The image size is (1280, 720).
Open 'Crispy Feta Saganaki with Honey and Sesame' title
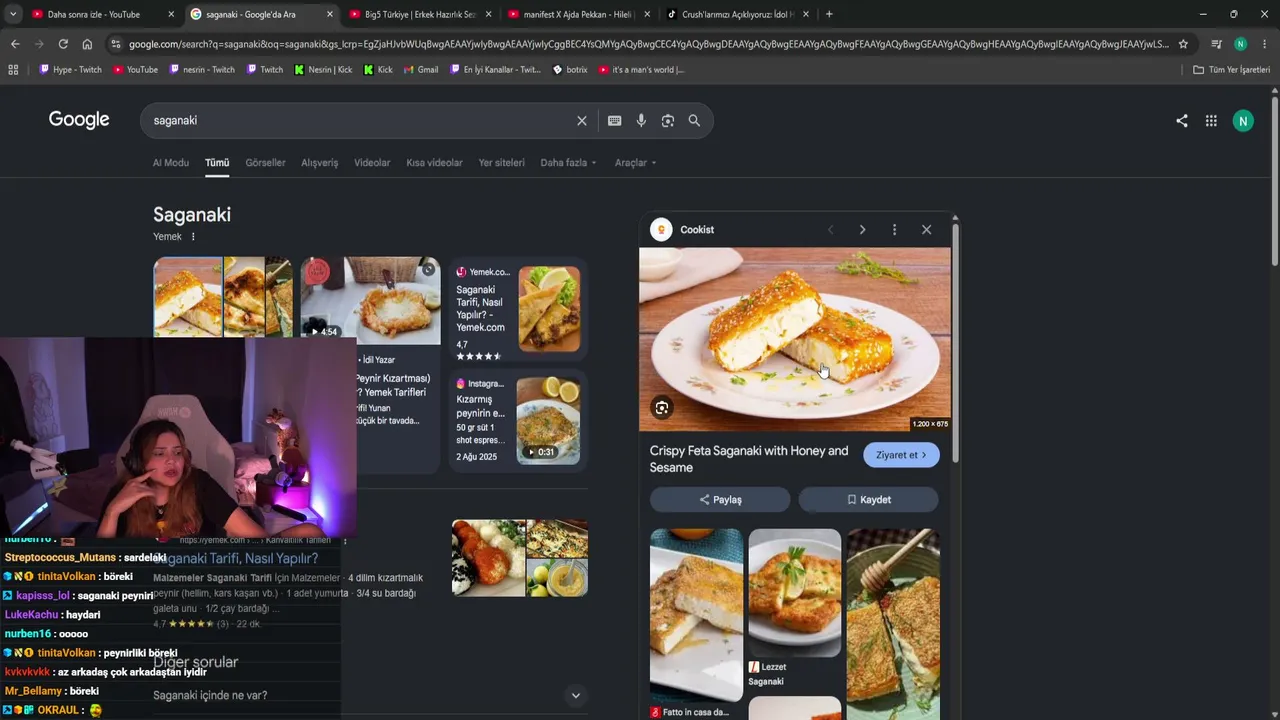749,459
